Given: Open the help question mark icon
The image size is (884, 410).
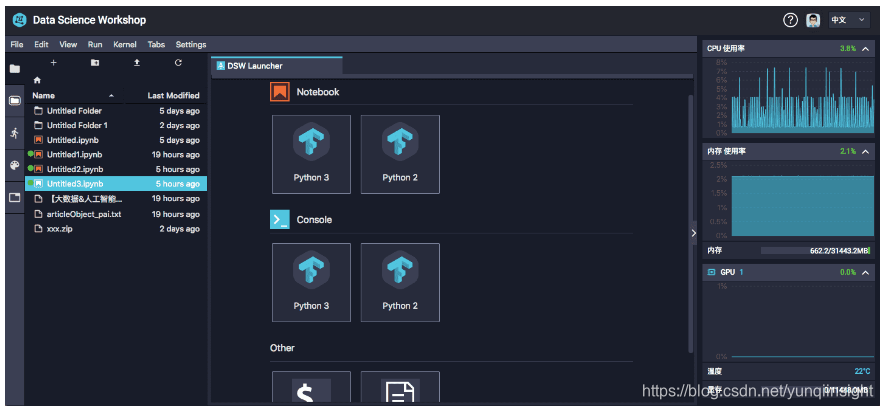Looking at the screenshot, I should 790,20.
